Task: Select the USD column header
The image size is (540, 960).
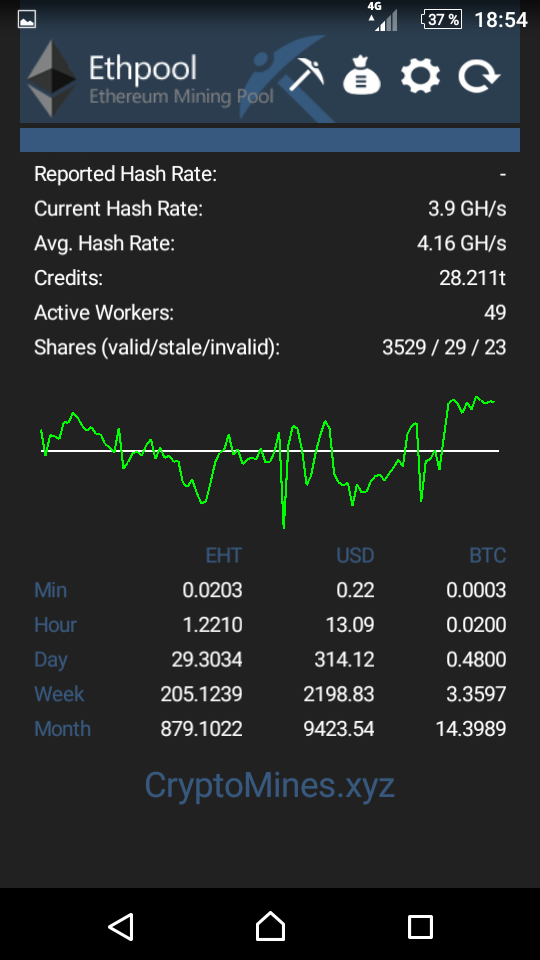Action: click(x=355, y=556)
